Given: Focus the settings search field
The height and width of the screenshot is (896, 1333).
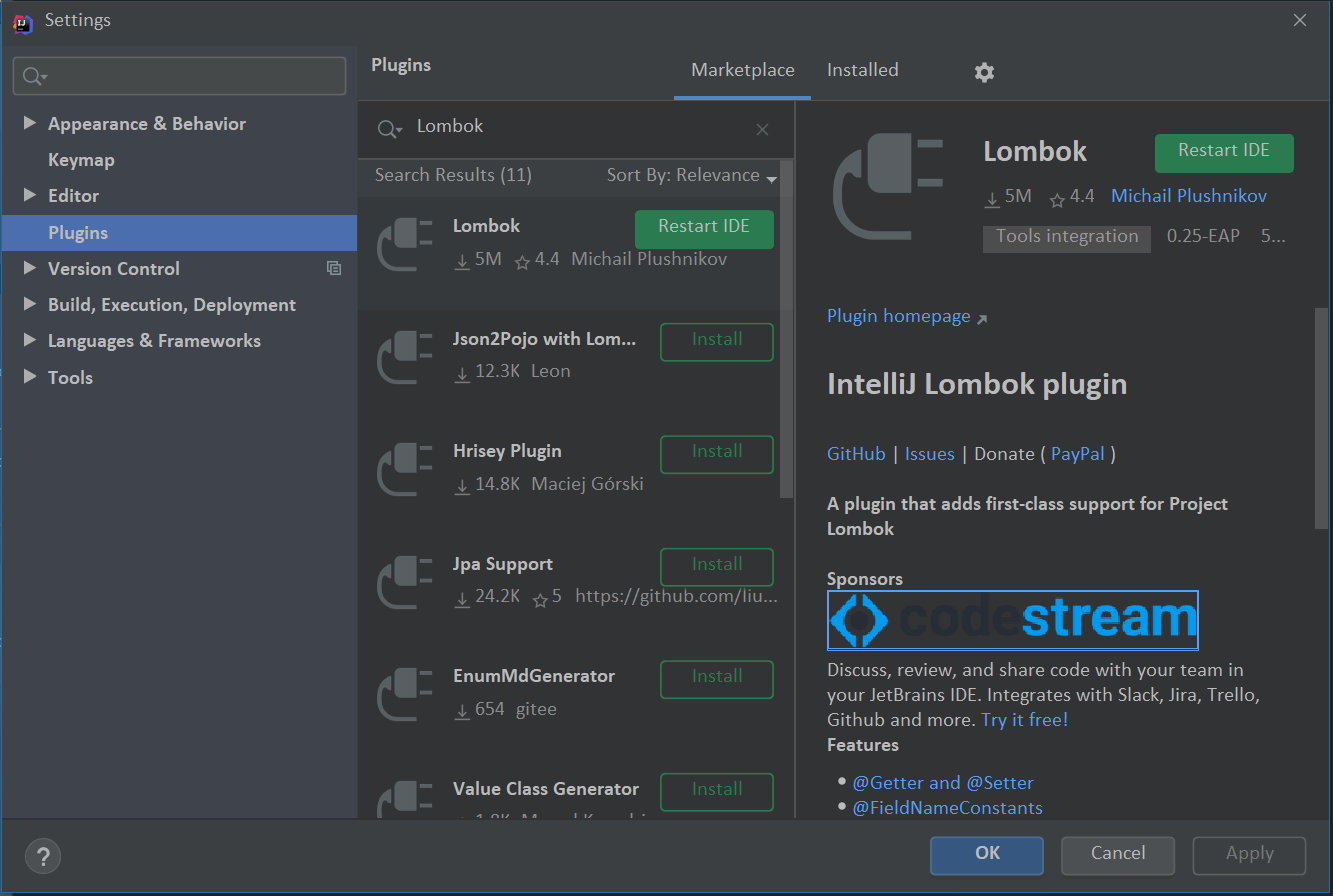Looking at the screenshot, I should tap(180, 76).
